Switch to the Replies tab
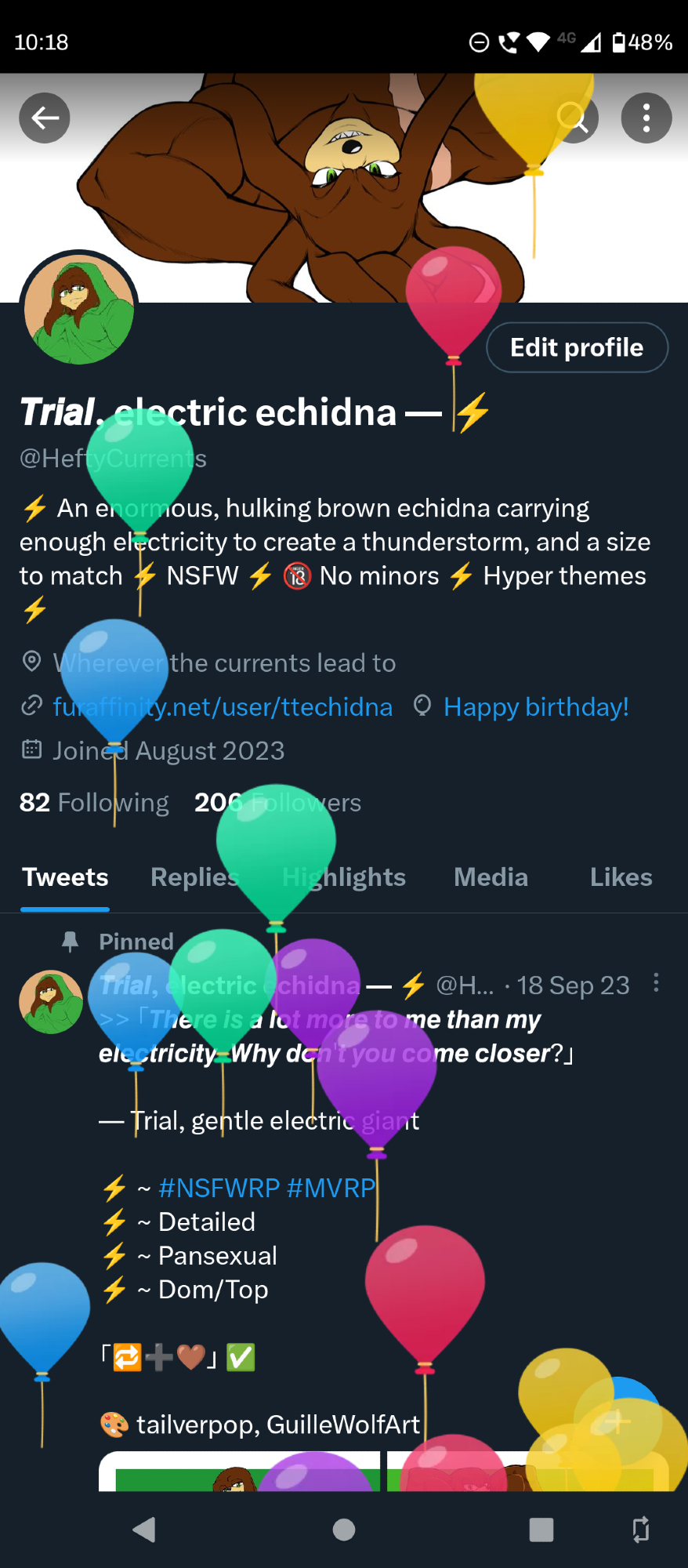This screenshot has height=1568, width=688. click(x=194, y=877)
